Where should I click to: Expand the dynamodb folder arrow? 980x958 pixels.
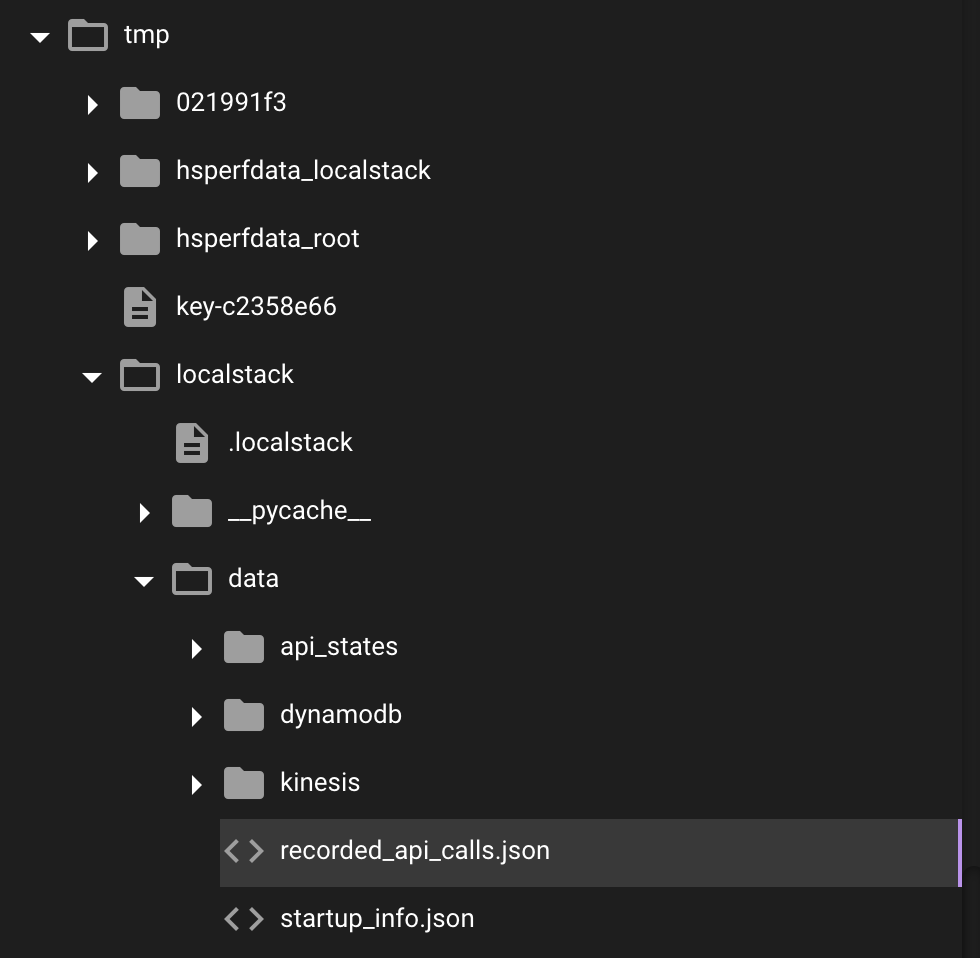pyautogui.click(x=196, y=717)
